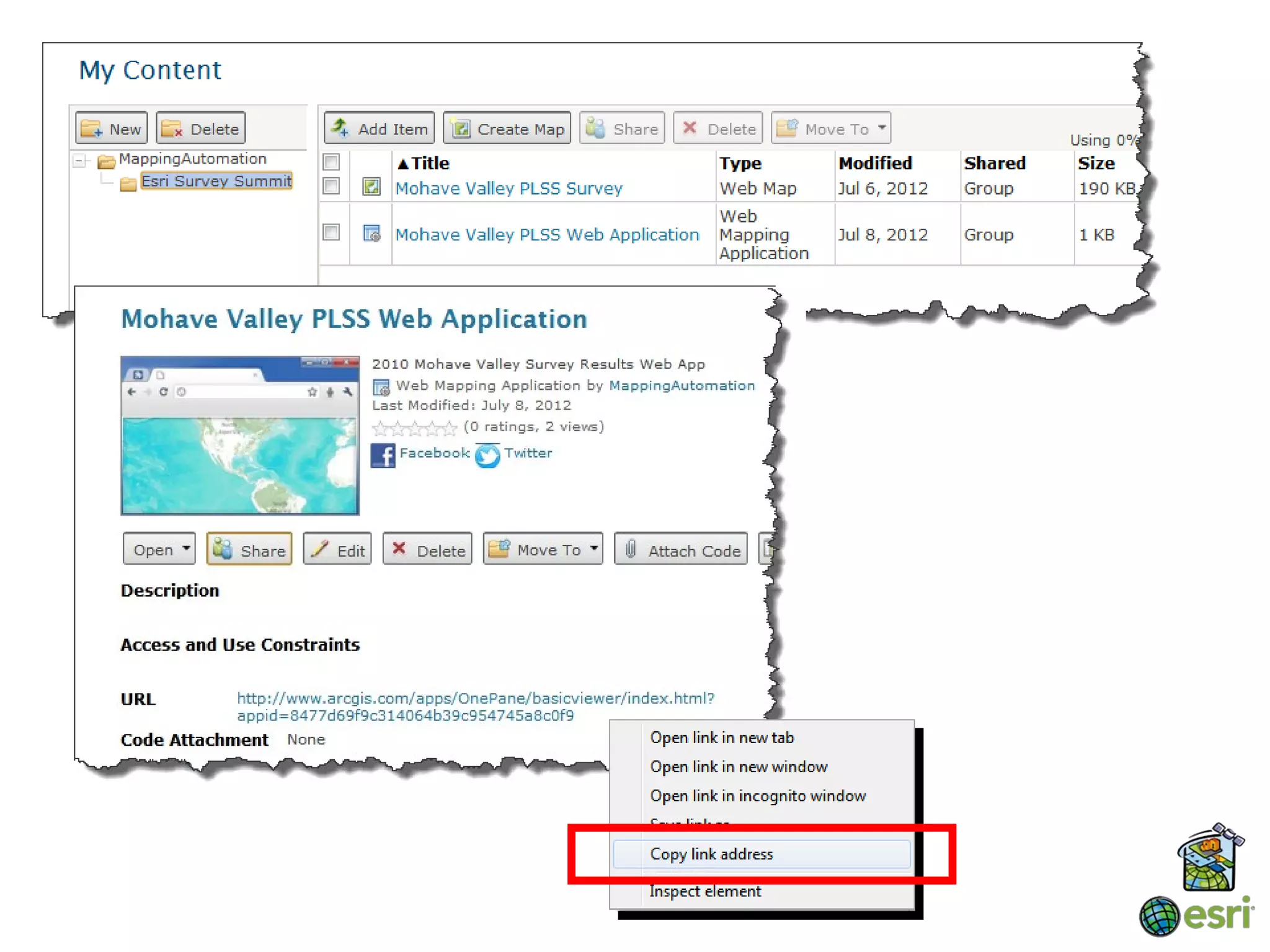The height and width of the screenshot is (952, 1270).
Task: Click the Facebook share icon
Action: 383,456
